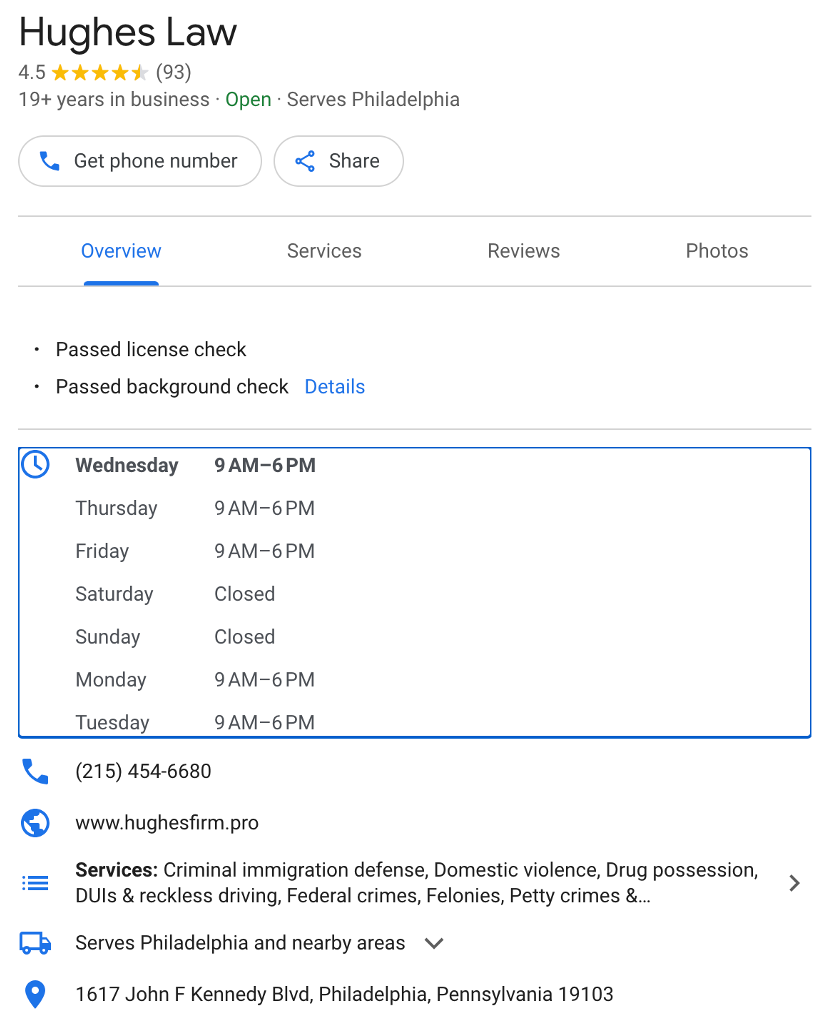The width and height of the screenshot is (830, 1026).
Task: Click the share icon in Share button
Action: pos(305,161)
